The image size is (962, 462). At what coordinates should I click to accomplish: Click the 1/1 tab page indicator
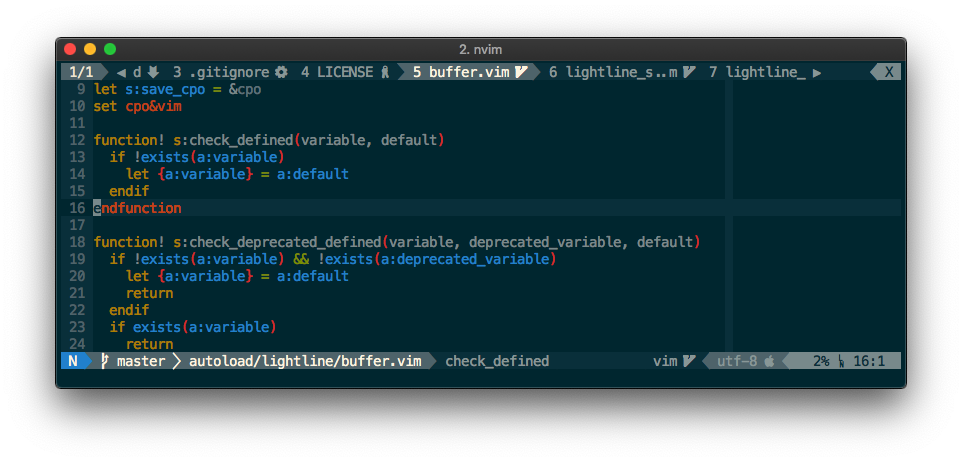click(83, 72)
